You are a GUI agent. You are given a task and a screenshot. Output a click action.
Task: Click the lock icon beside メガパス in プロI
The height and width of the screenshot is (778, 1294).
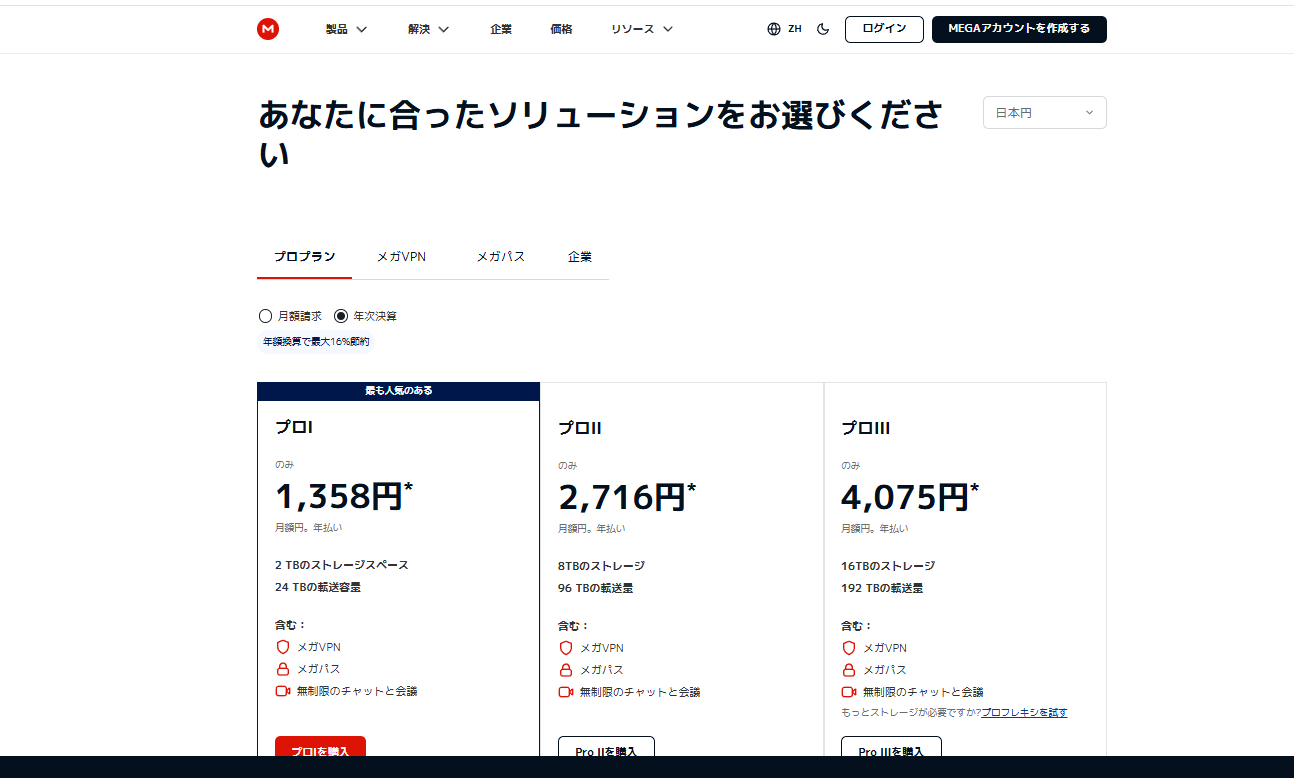click(283, 669)
